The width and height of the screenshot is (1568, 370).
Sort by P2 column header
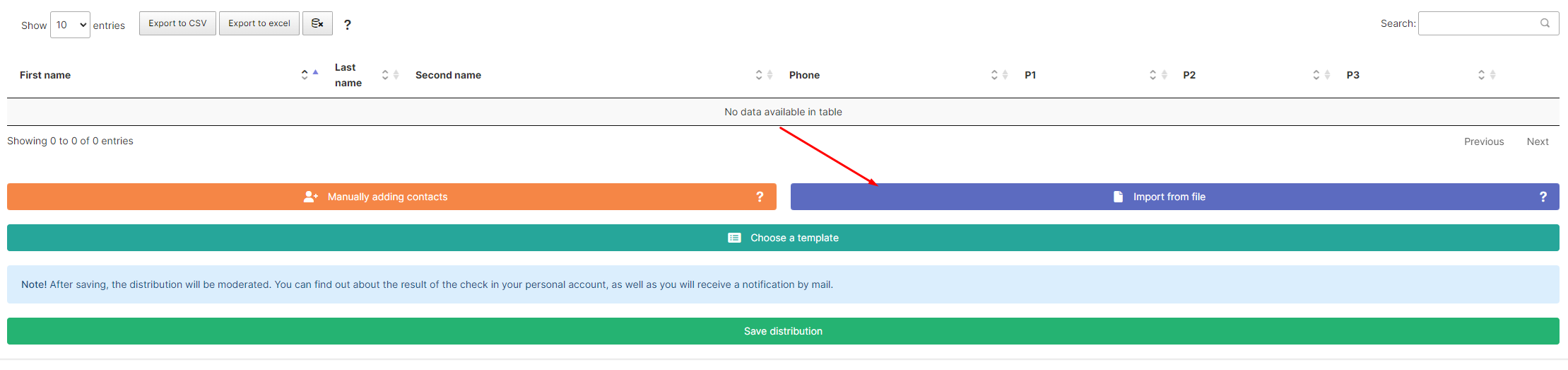(1189, 75)
